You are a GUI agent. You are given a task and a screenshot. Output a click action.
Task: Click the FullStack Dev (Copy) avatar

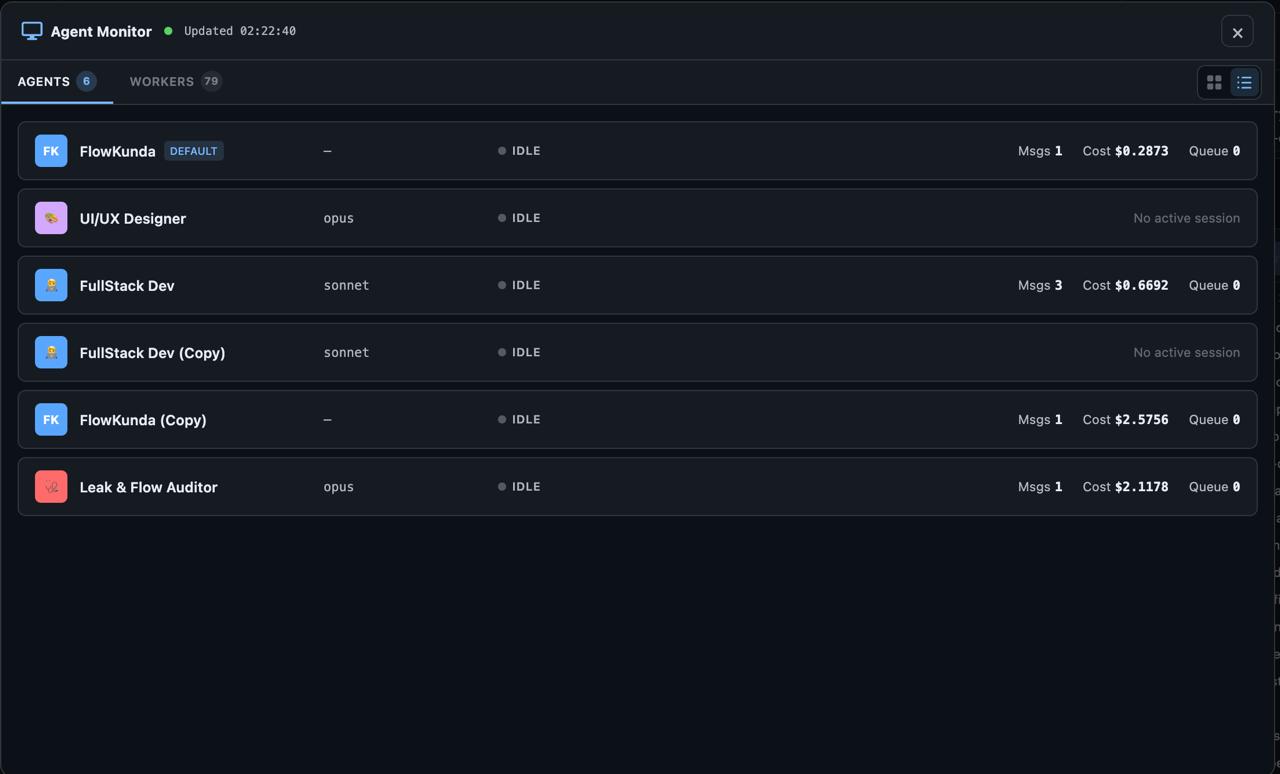(x=51, y=352)
